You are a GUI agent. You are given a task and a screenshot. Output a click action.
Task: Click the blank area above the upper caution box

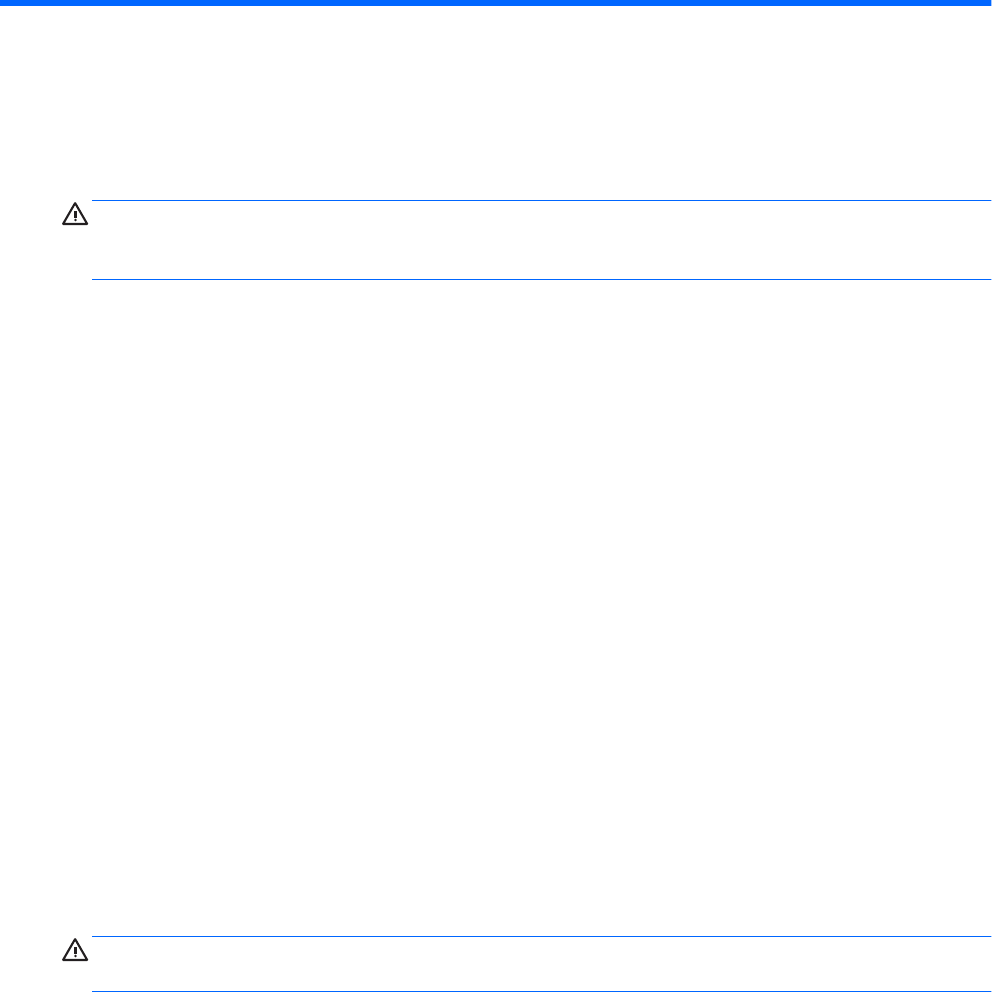(x=496, y=100)
